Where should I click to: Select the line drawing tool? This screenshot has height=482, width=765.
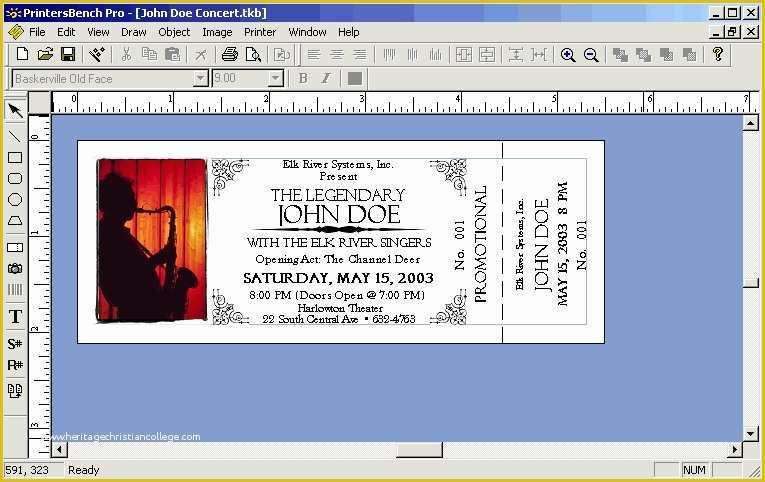pyautogui.click(x=15, y=136)
